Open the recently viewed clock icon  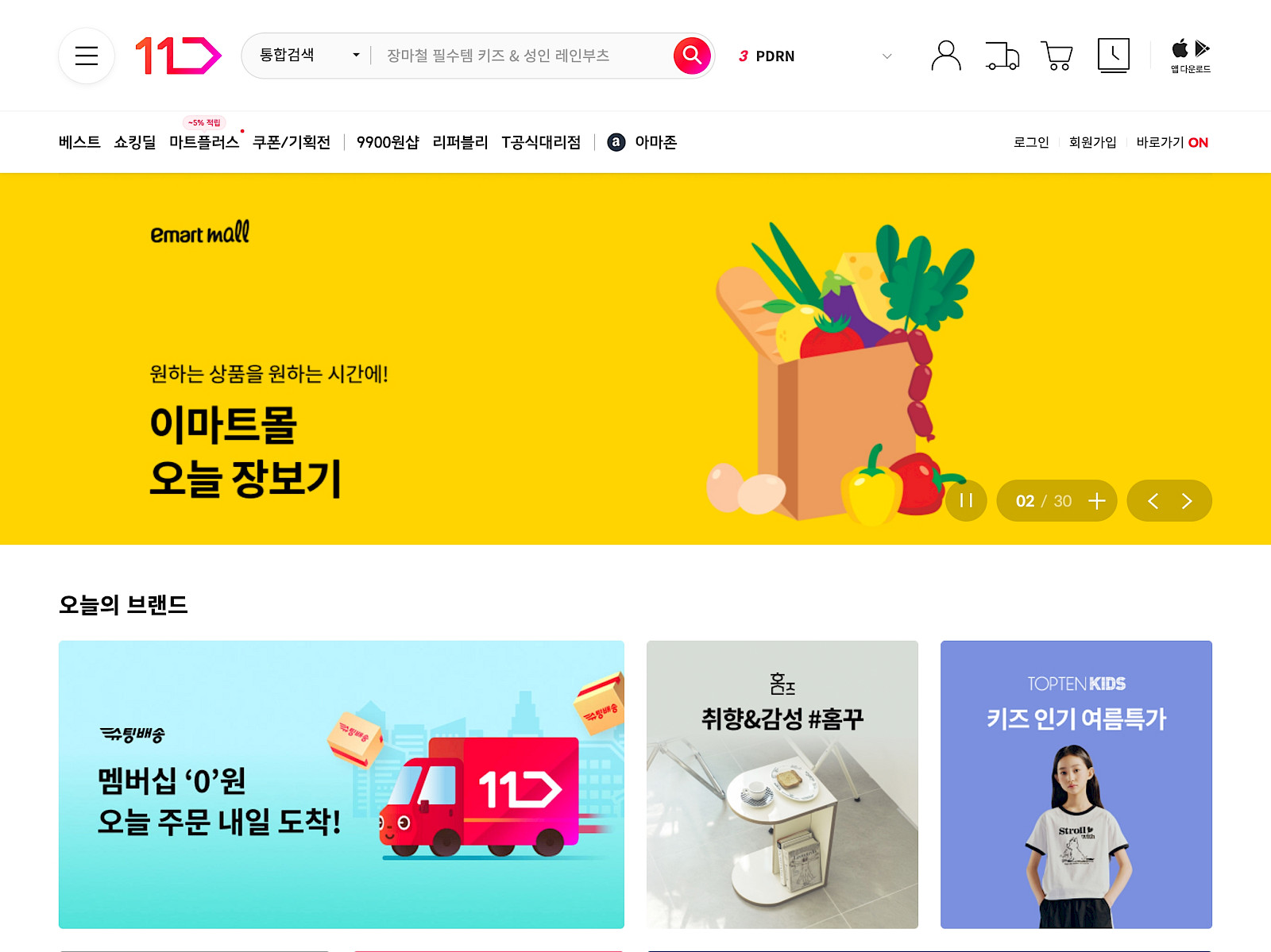pyautogui.click(x=1113, y=56)
